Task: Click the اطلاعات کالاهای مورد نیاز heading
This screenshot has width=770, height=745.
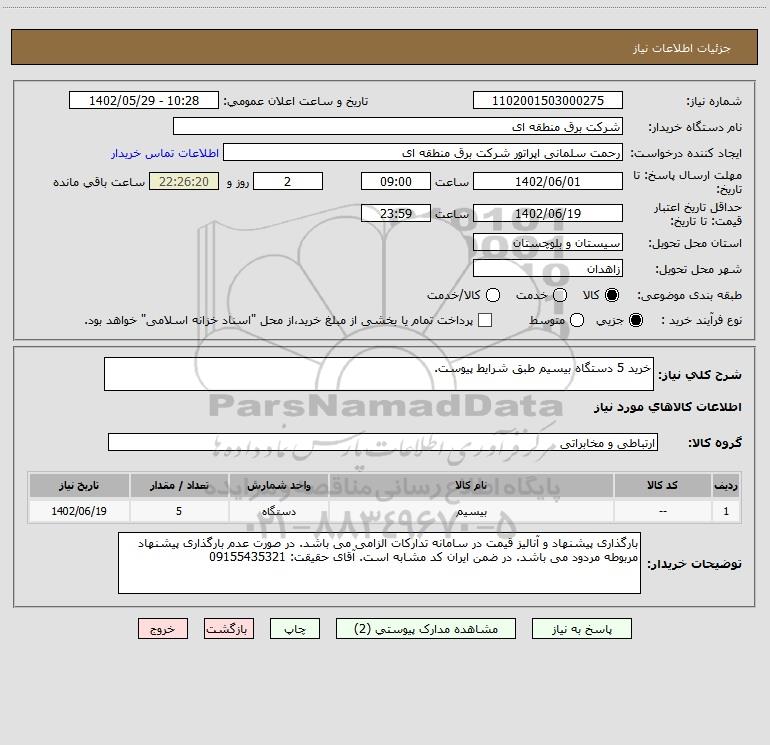Action: tap(667, 407)
